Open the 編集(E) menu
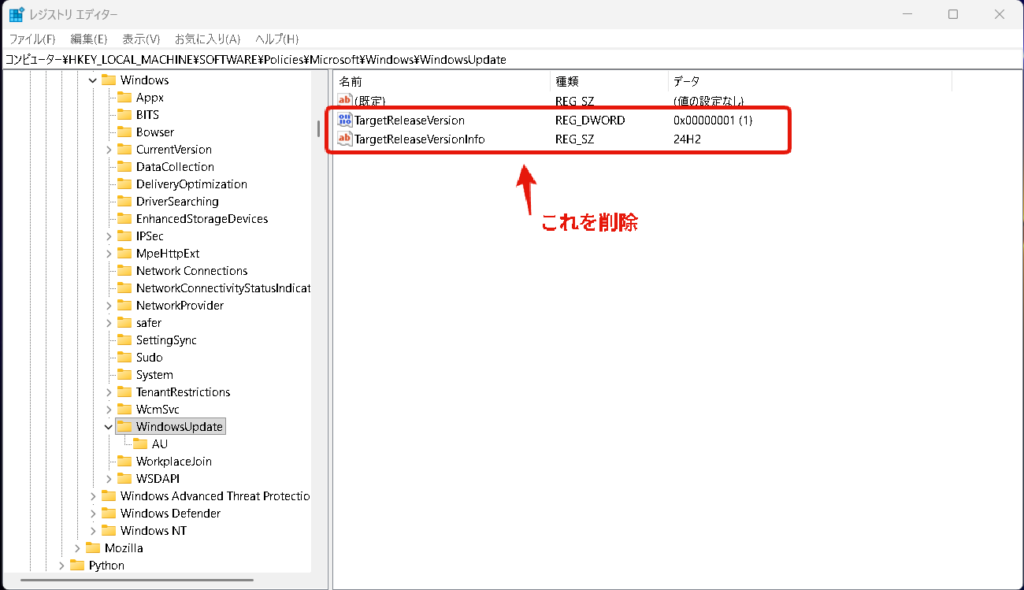1024x590 pixels. 88,39
